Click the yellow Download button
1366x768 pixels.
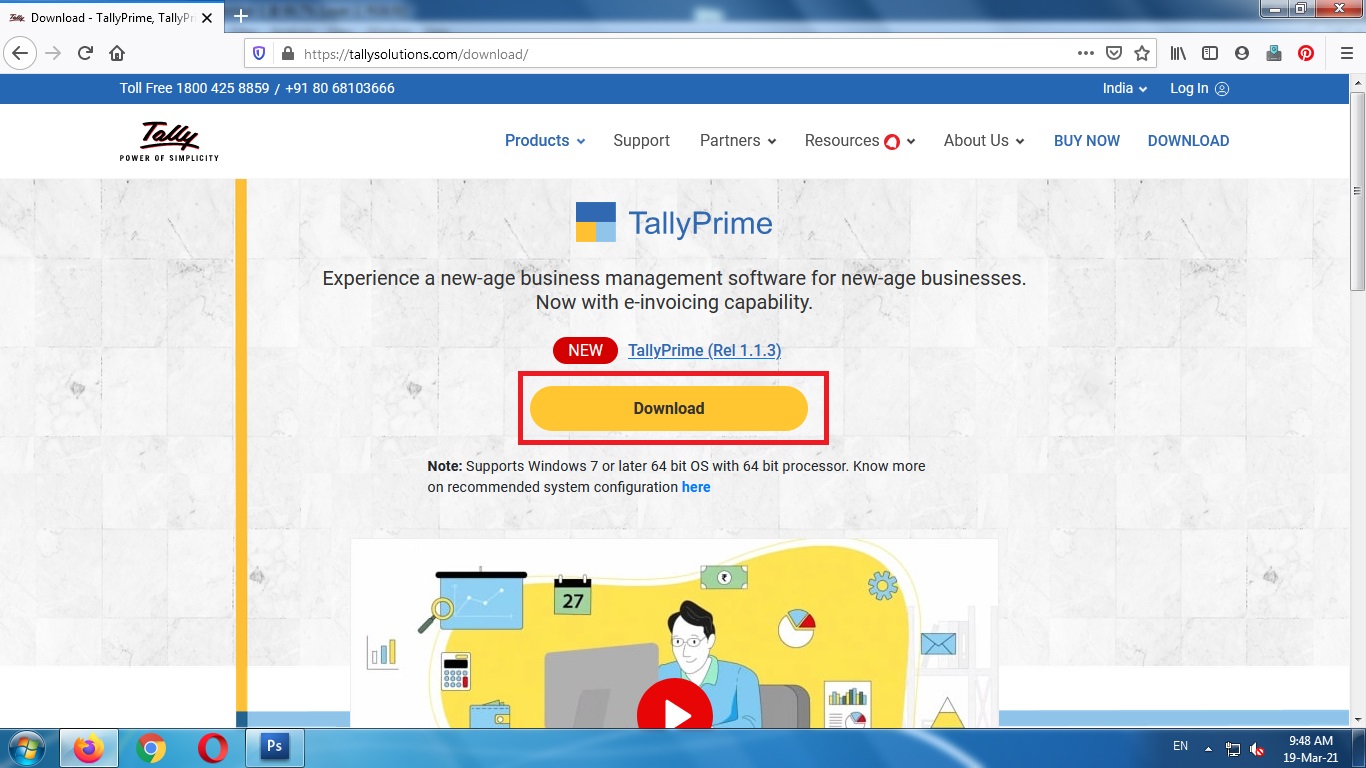pyautogui.click(x=669, y=408)
